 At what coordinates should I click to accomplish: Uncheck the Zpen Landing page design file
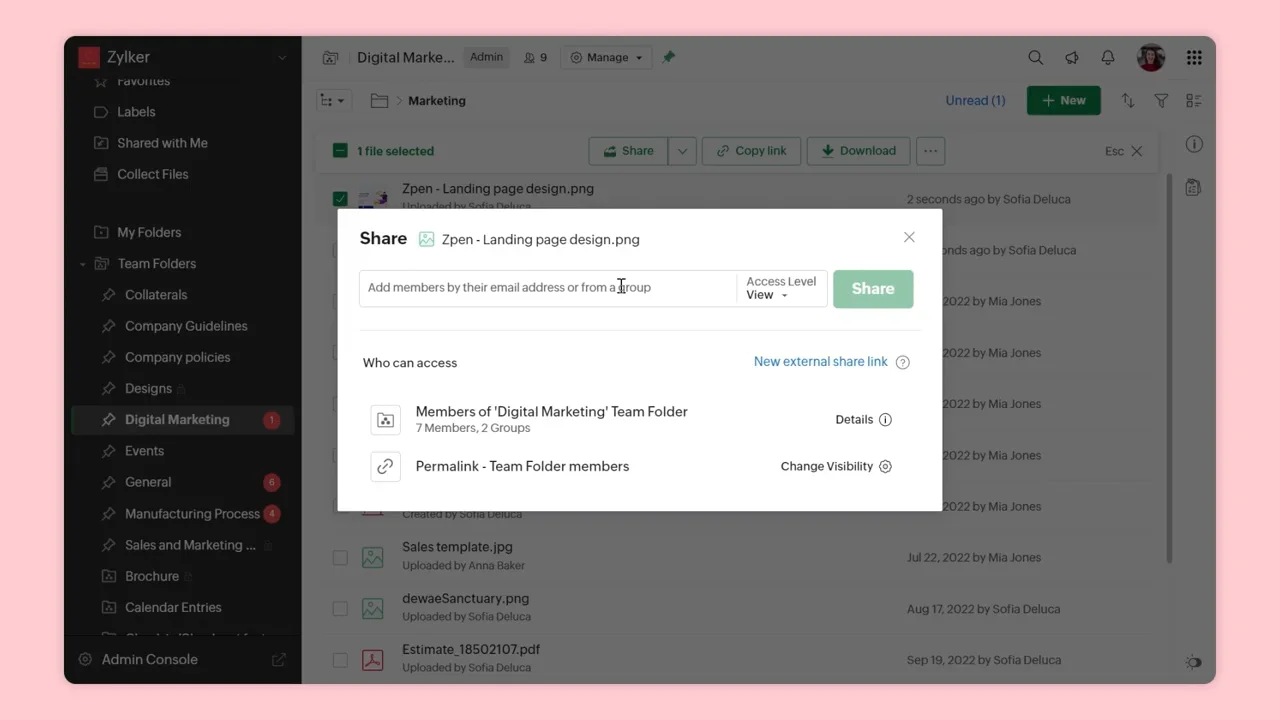click(x=340, y=198)
